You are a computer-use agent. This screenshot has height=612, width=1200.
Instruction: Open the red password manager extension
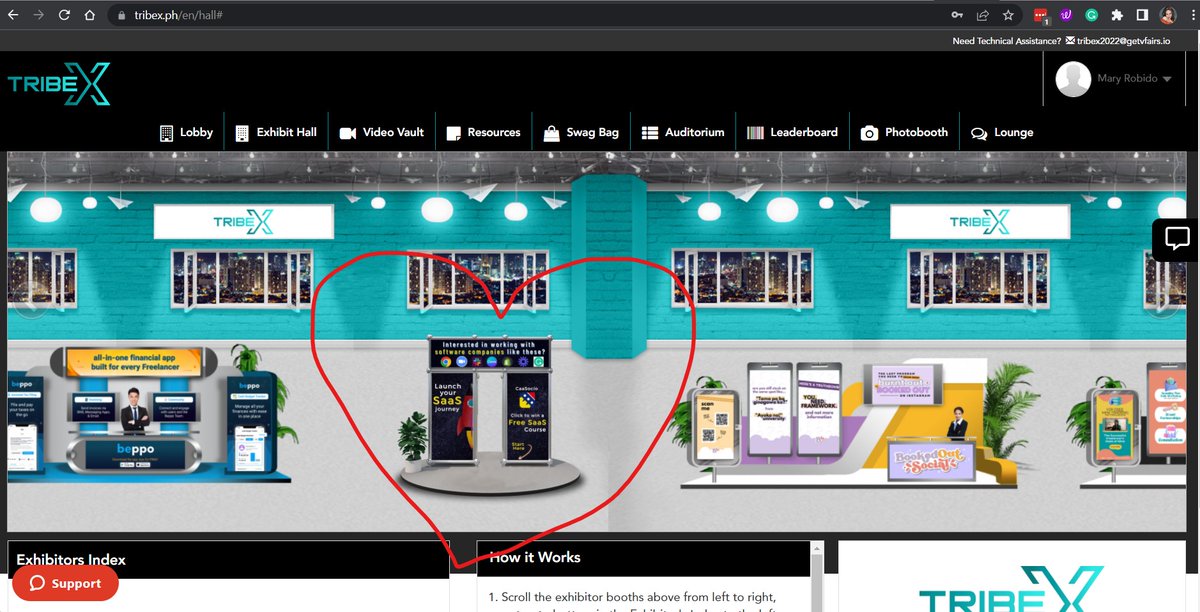(x=1041, y=16)
